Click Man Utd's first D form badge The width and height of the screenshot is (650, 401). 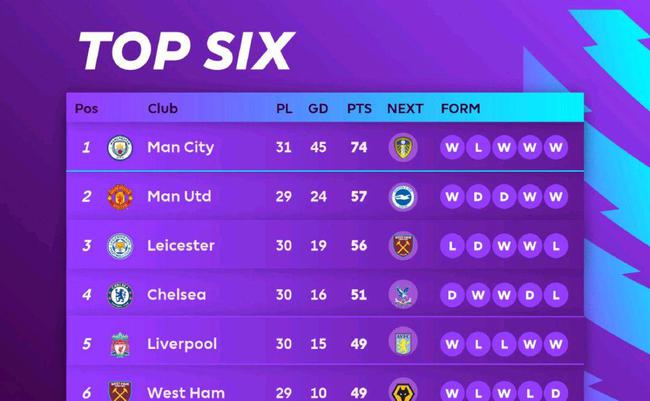point(478,197)
